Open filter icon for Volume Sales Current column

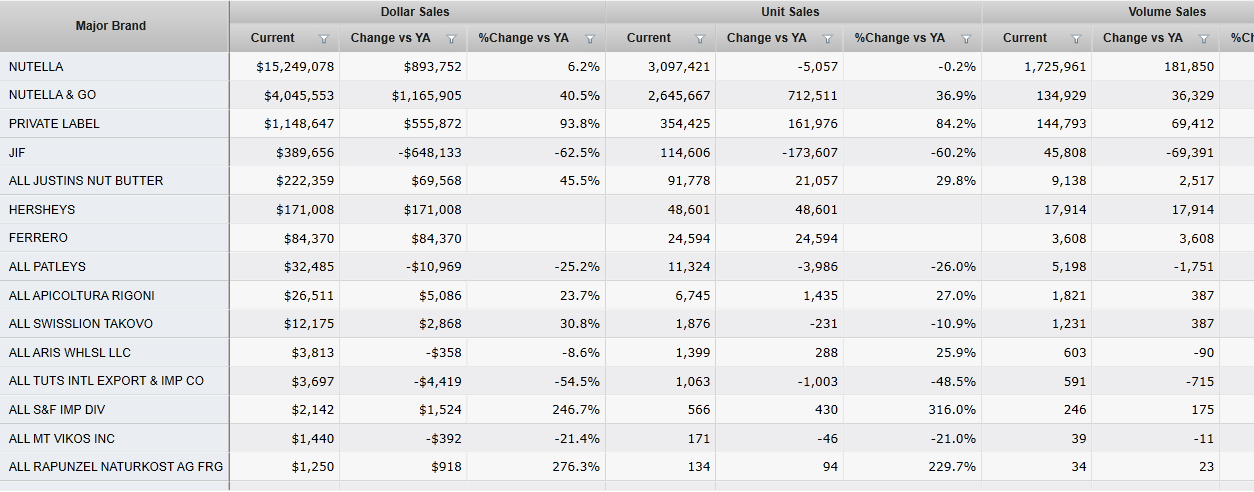pyautogui.click(x=1076, y=39)
